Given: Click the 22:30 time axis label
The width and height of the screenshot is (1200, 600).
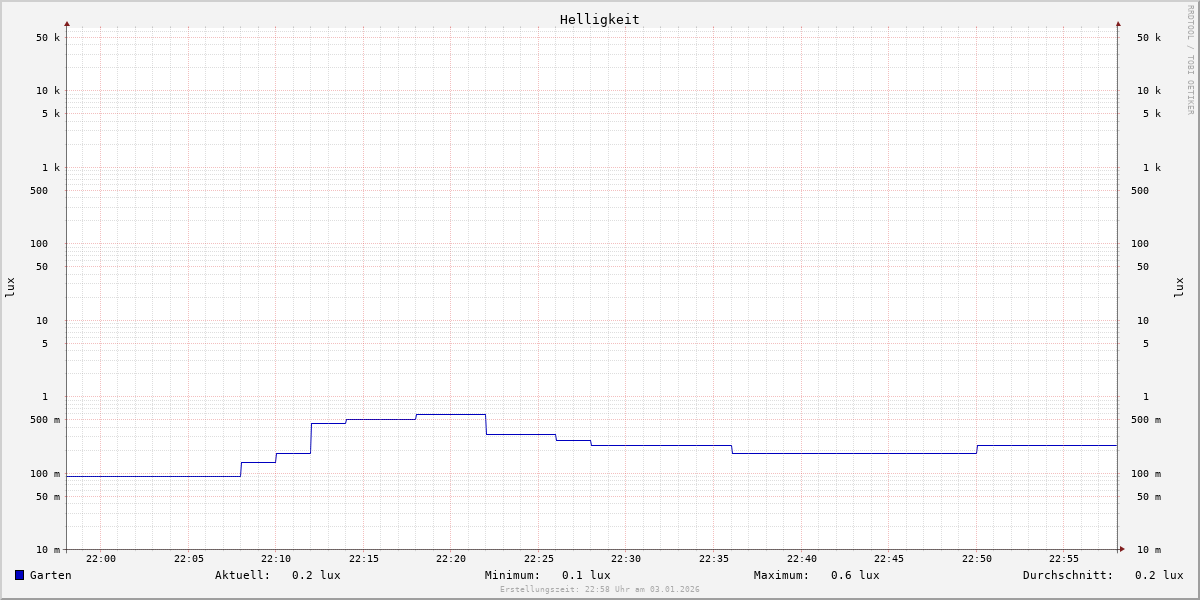Looking at the screenshot, I should coord(626,559).
